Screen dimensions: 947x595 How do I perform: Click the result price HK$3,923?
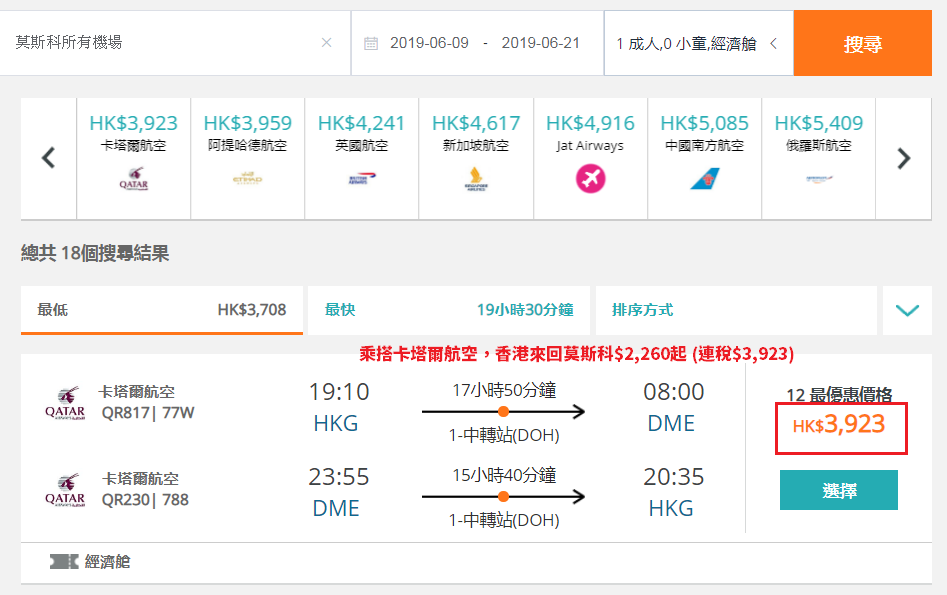[x=839, y=425]
